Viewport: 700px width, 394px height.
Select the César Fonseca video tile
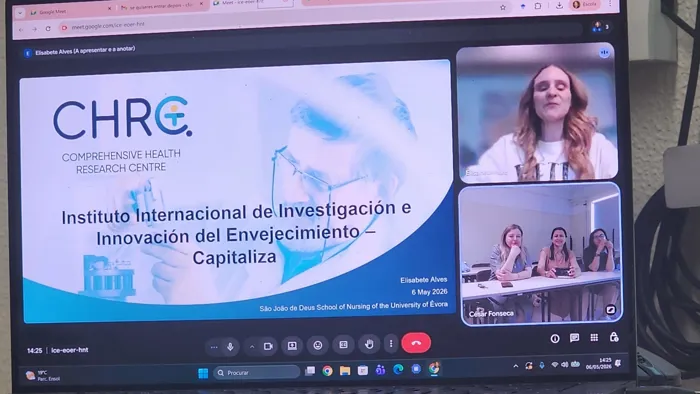coord(541,254)
